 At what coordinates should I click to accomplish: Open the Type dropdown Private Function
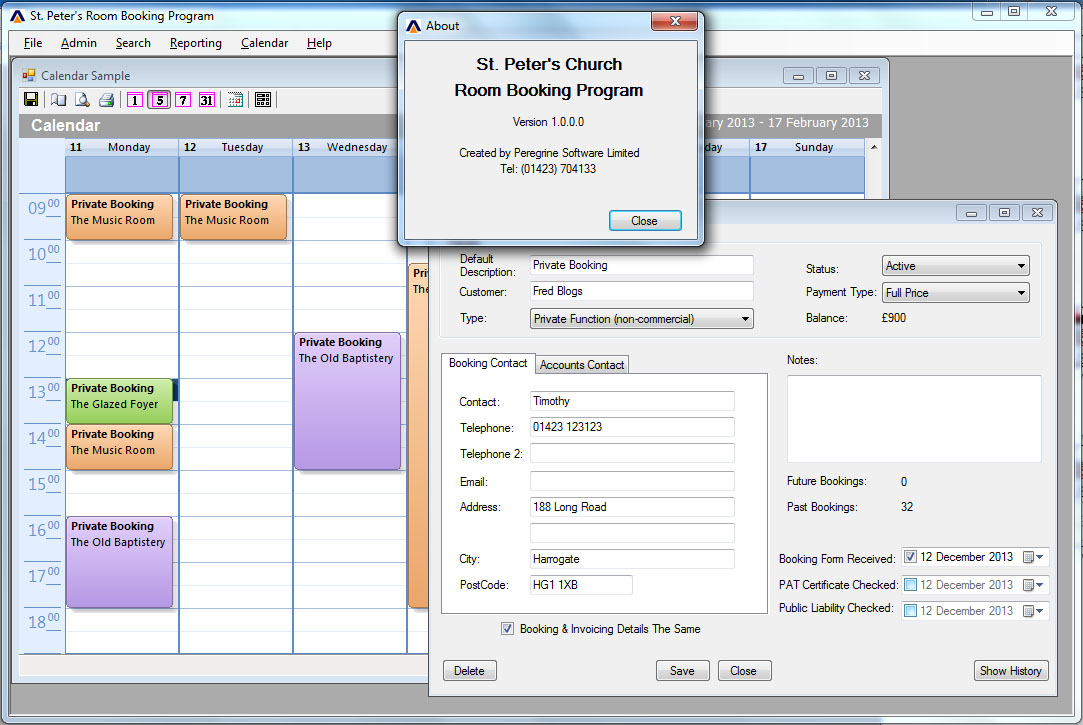[642, 318]
